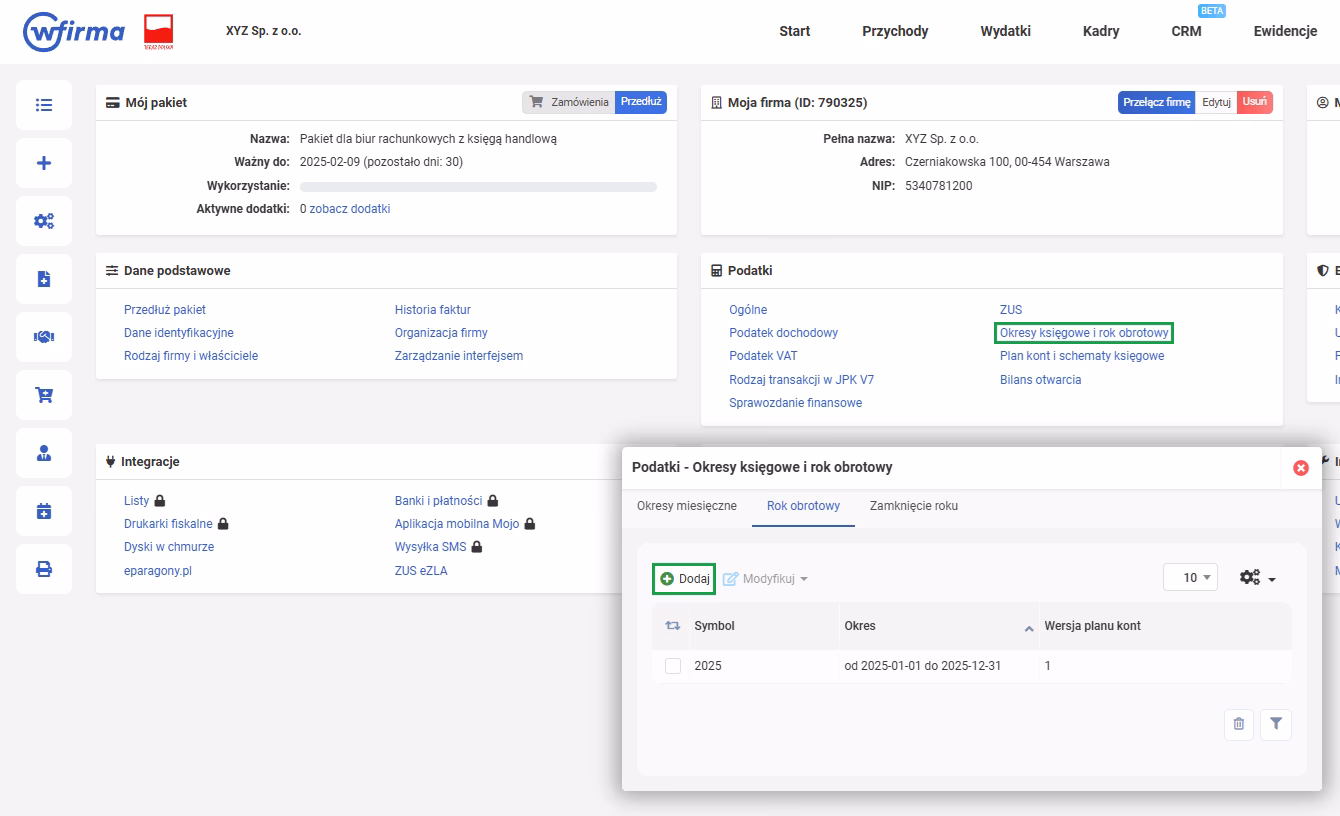Click the trash delete icon below table
This screenshot has width=1340, height=816.
(1239, 724)
